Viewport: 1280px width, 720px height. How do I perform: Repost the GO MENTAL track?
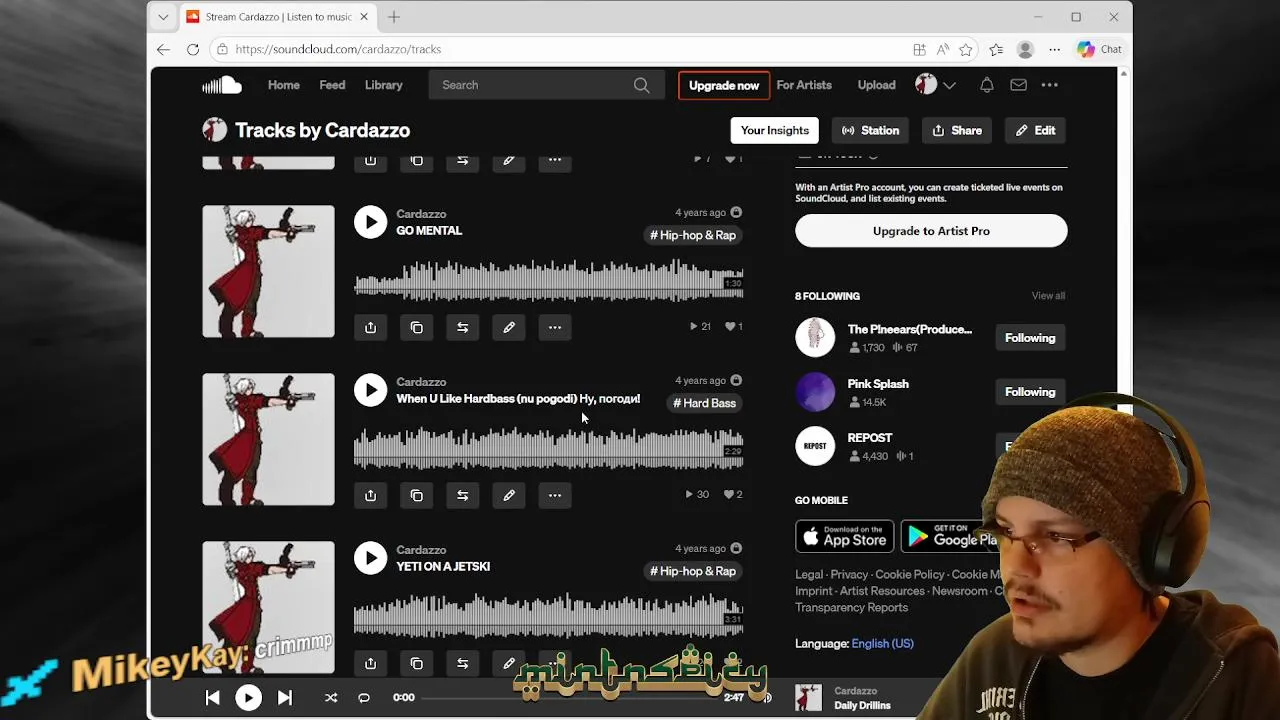[x=463, y=327]
